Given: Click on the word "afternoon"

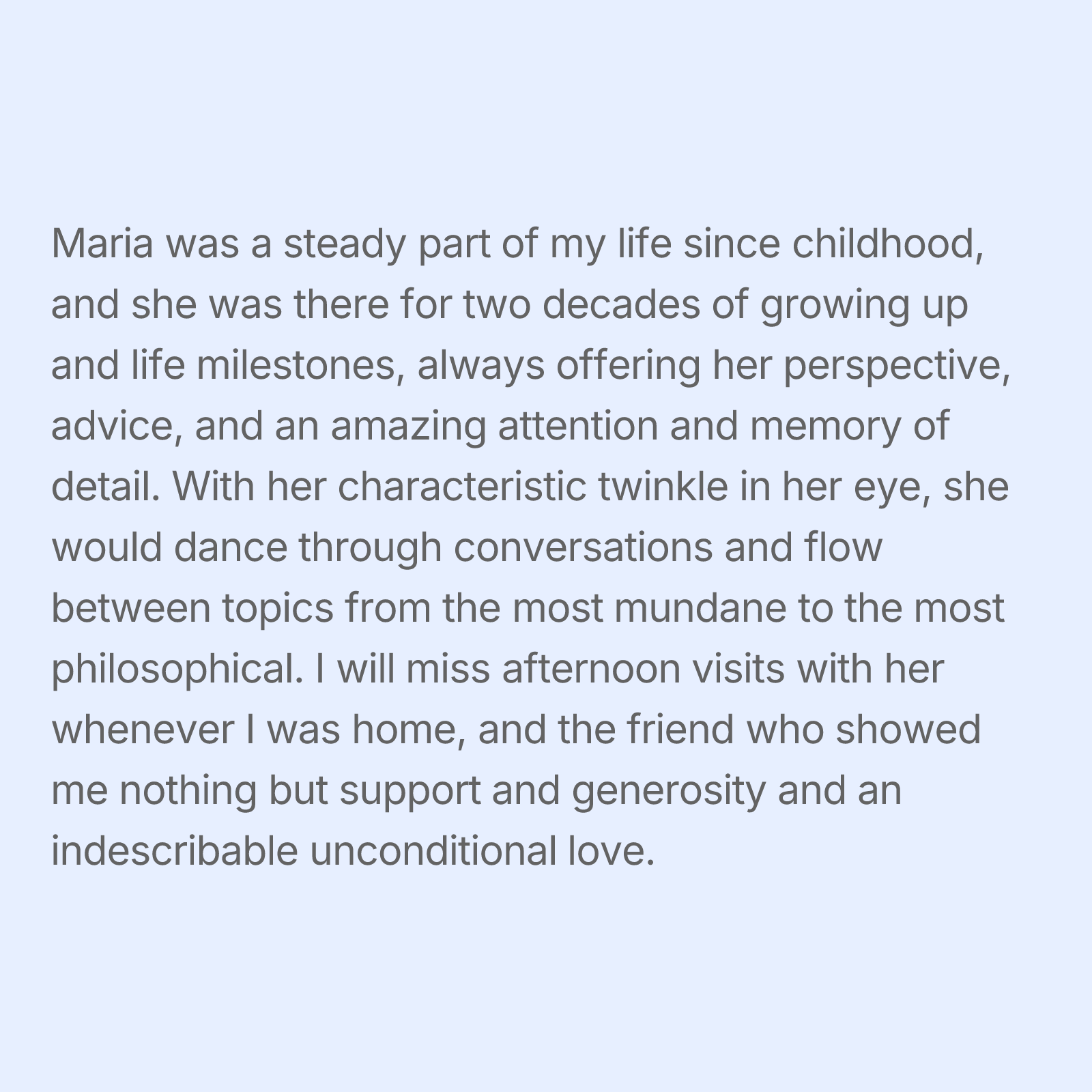Looking at the screenshot, I should (x=591, y=669).
